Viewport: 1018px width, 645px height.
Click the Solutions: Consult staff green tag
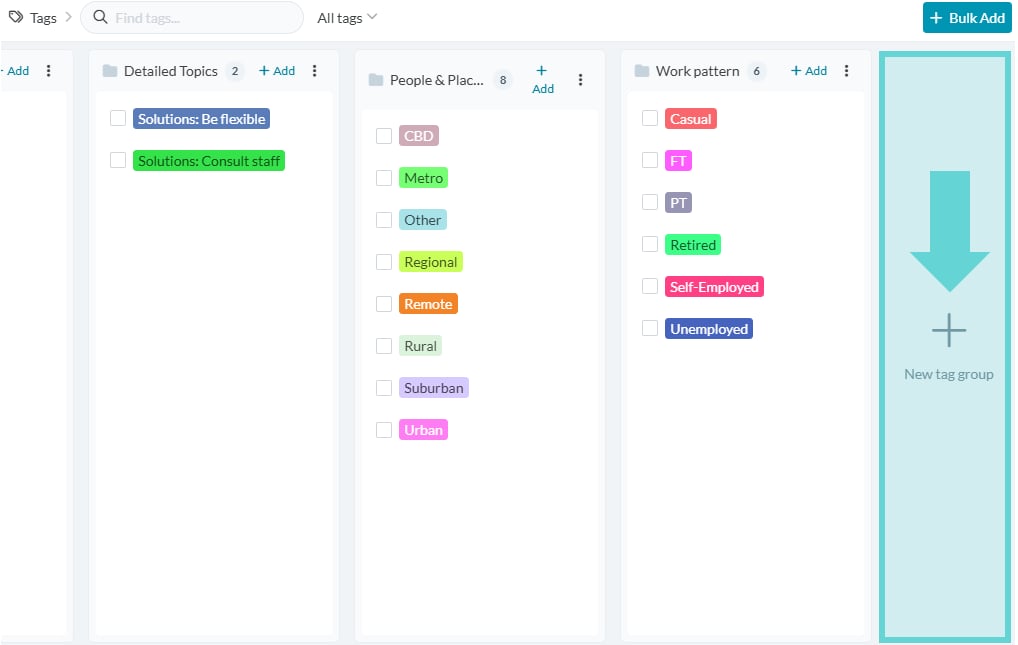tap(209, 161)
